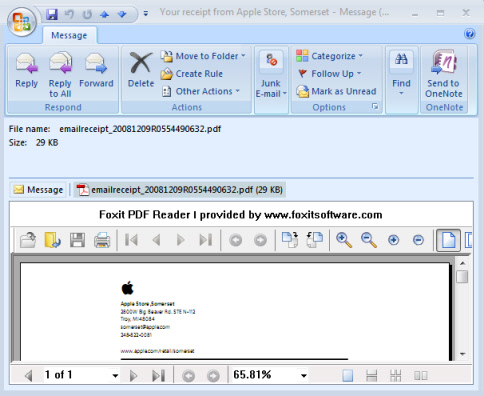Click the Foxit yellow document arrow icon
Screen dimensions: 484x396
click(x=52, y=240)
